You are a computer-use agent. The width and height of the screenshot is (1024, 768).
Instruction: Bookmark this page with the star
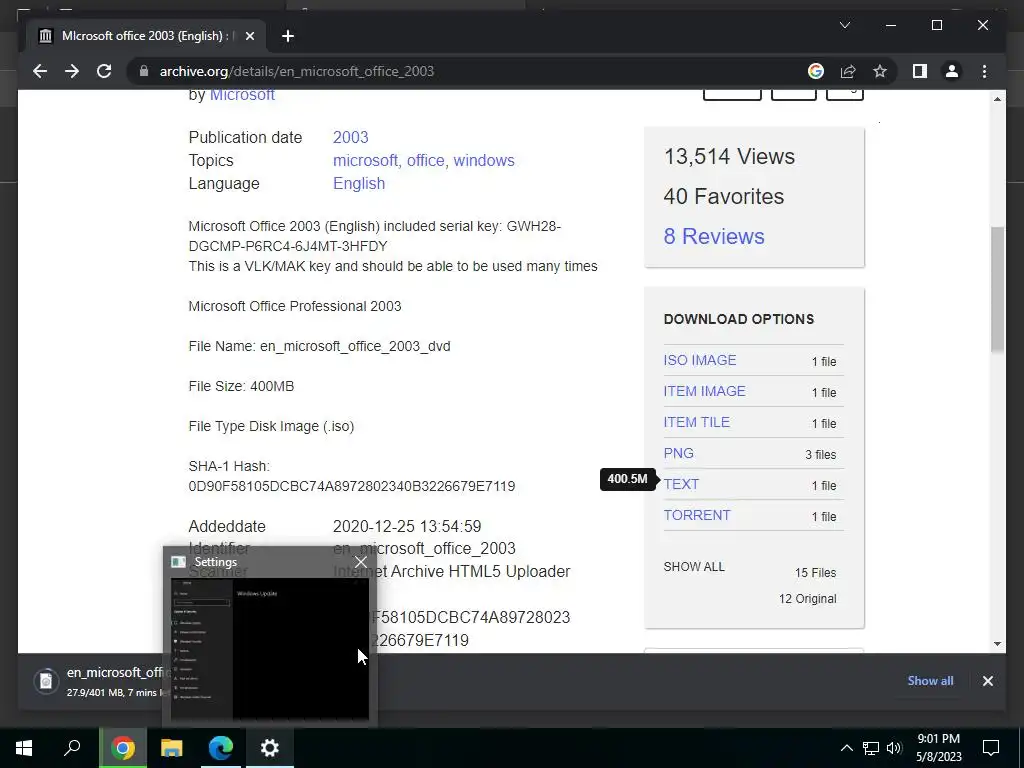point(880,71)
